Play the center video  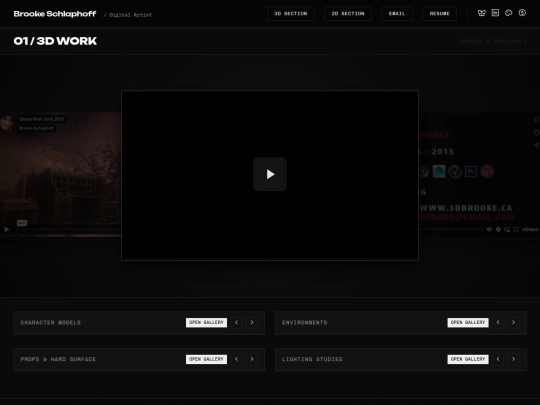coord(270,174)
